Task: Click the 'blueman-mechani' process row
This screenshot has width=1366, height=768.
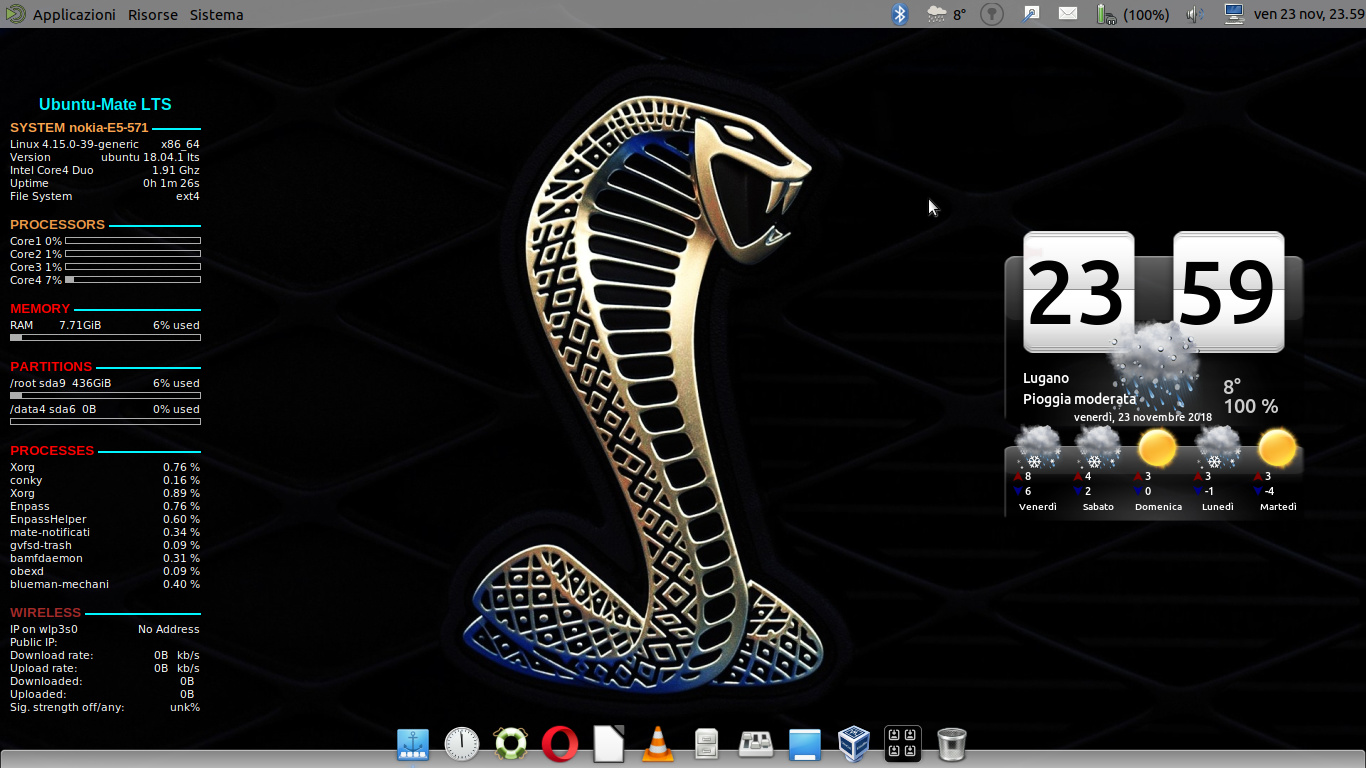Action: [105, 584]
